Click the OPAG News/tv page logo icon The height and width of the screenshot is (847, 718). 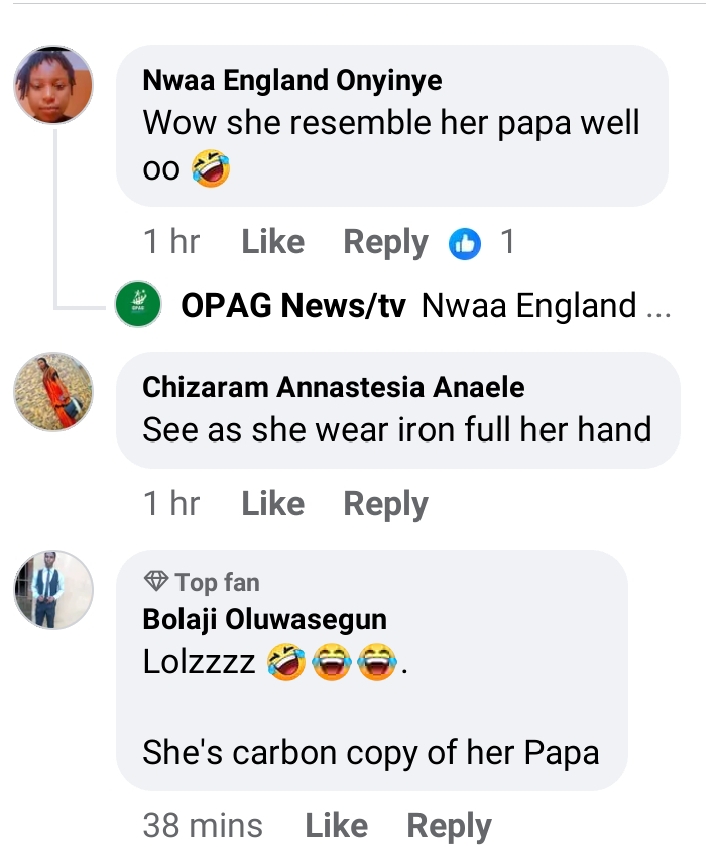click(138, 305)
